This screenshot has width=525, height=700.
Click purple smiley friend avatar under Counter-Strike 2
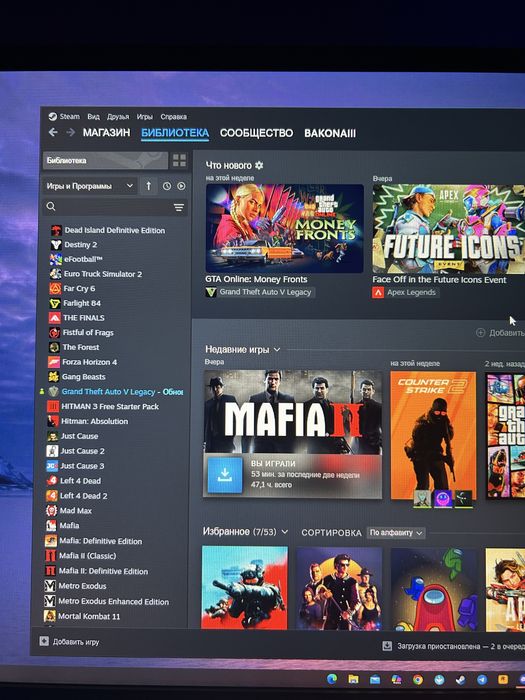(x=443, y=499)
